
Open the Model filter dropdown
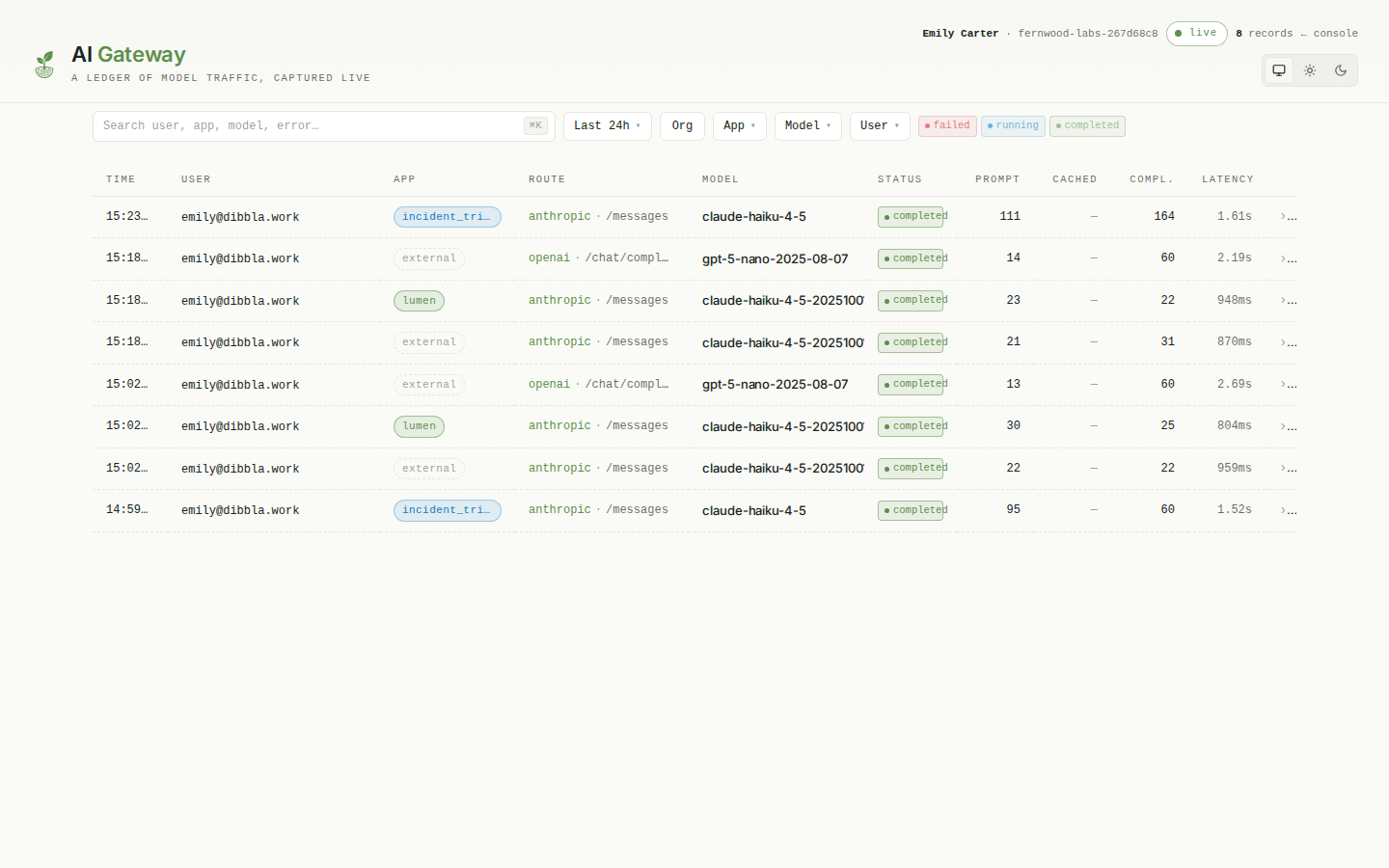pyautogui.click(x=807, y=125)
